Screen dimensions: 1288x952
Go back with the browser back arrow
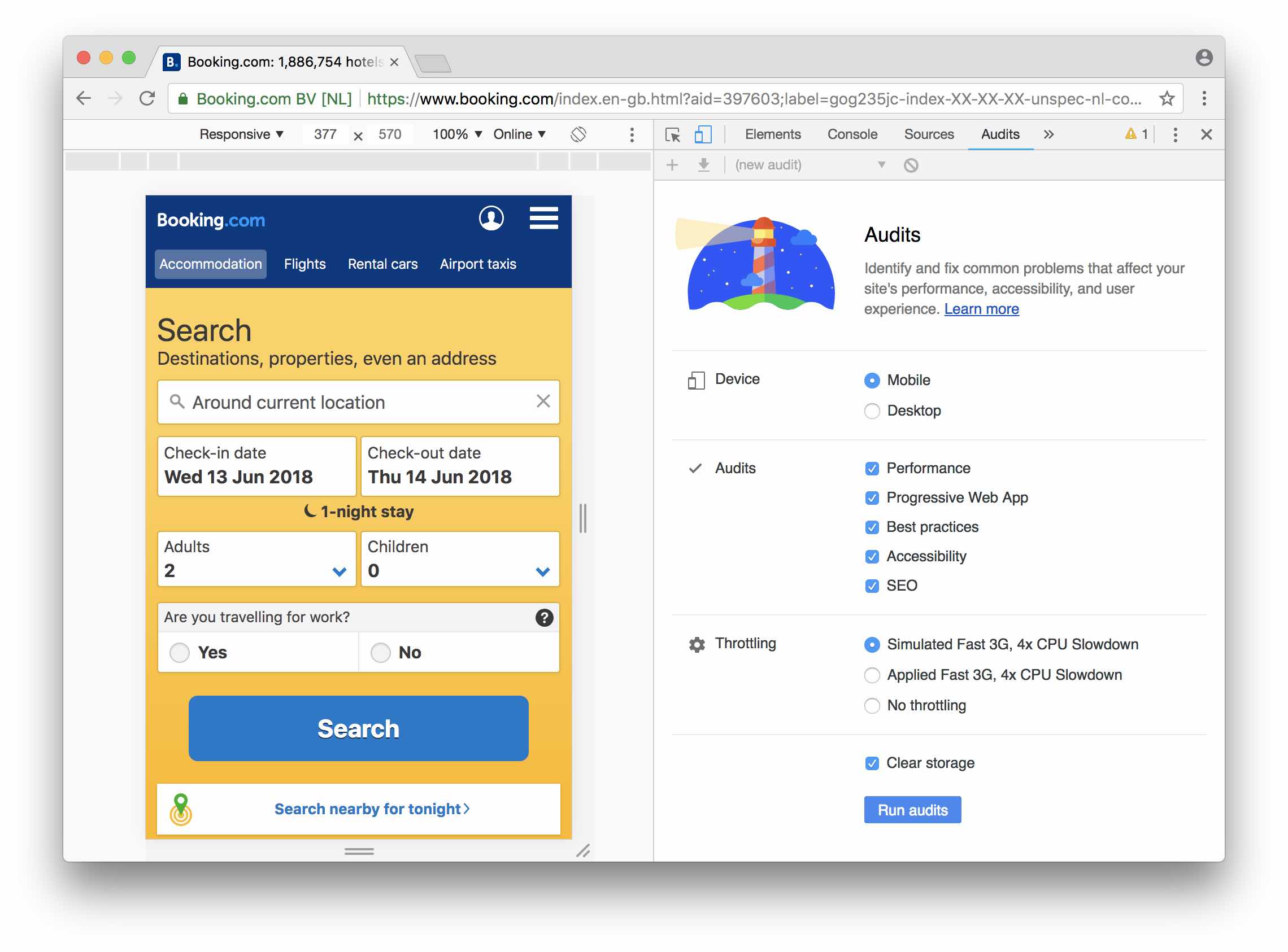click(x=84, y=99)
